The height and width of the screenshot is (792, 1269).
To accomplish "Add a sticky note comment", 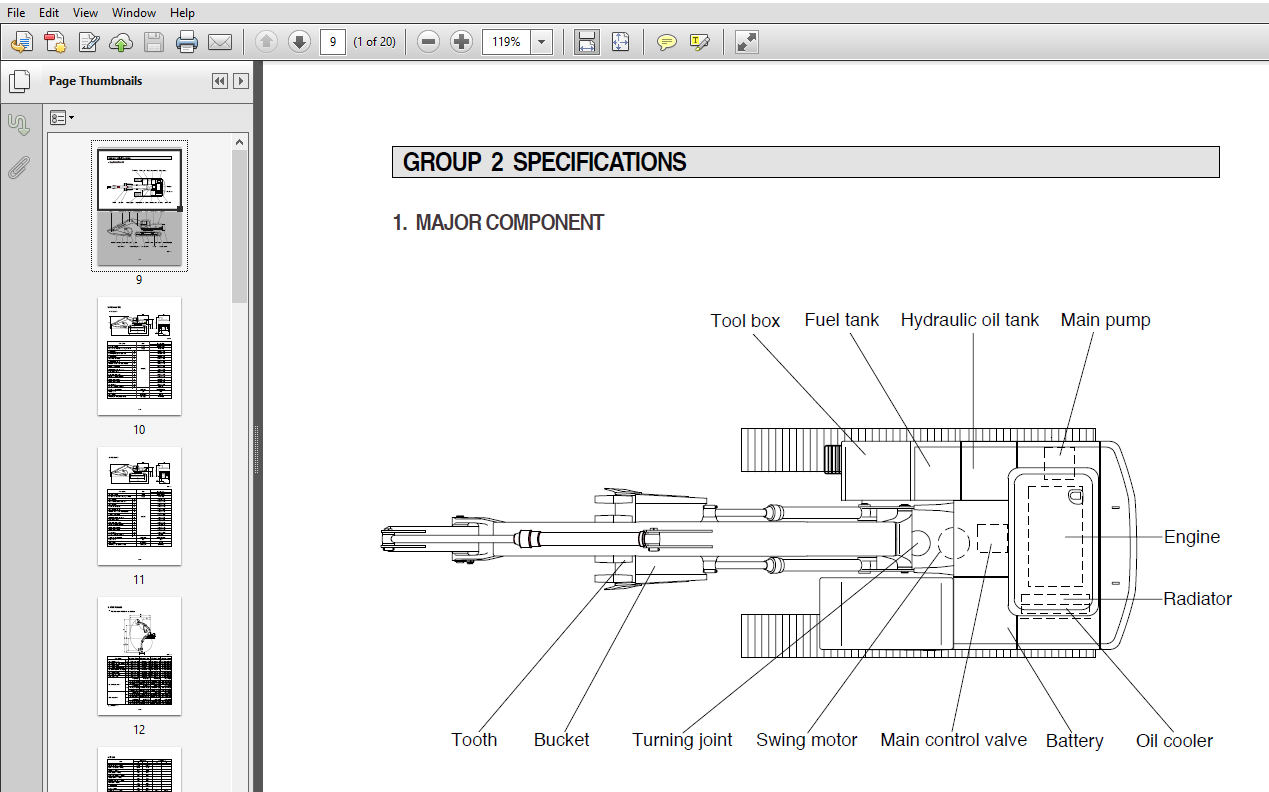I will click(666, 42).
